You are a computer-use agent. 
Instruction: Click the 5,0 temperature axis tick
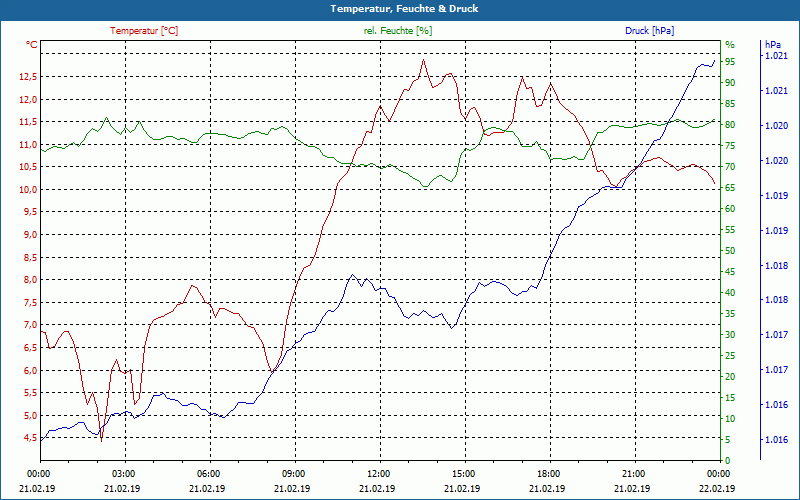30,415
